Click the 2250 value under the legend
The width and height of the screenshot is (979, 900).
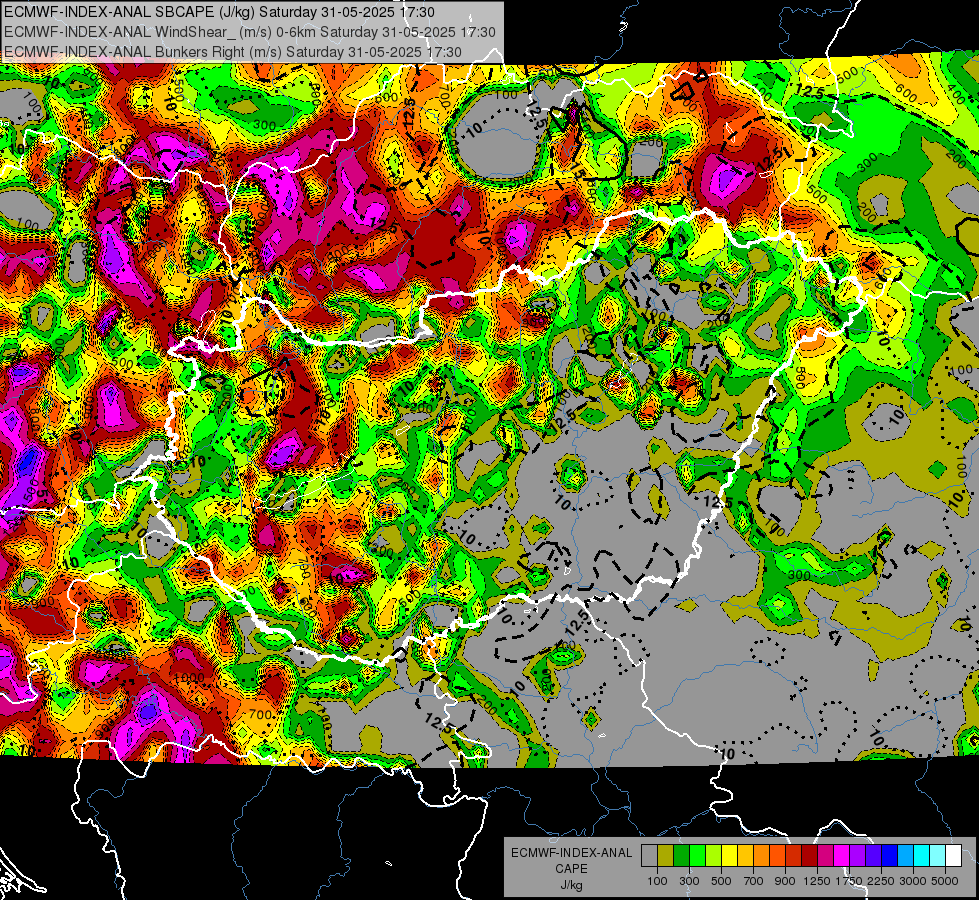coord(881,881)
